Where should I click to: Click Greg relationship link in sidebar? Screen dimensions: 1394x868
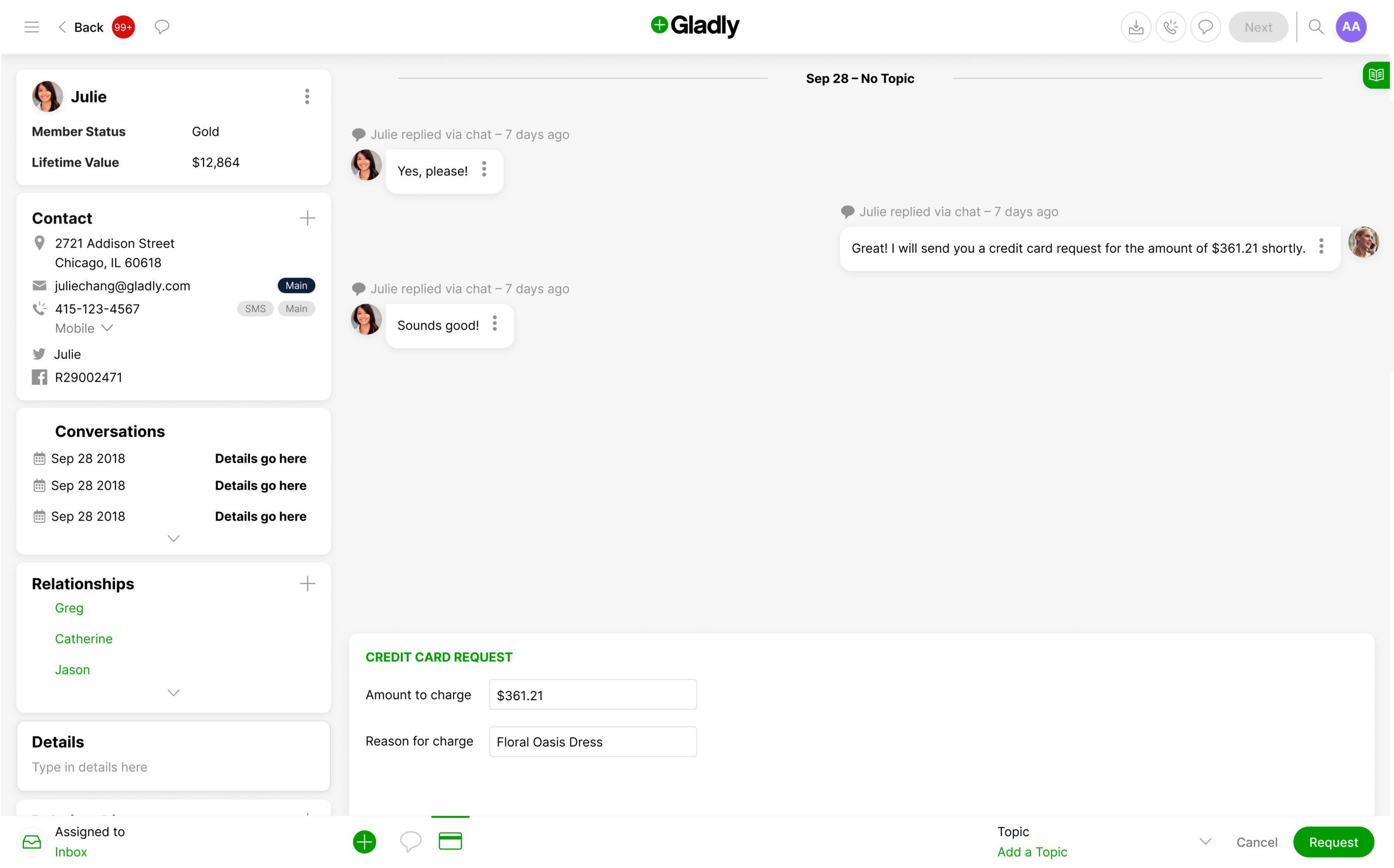click(70, 608)
